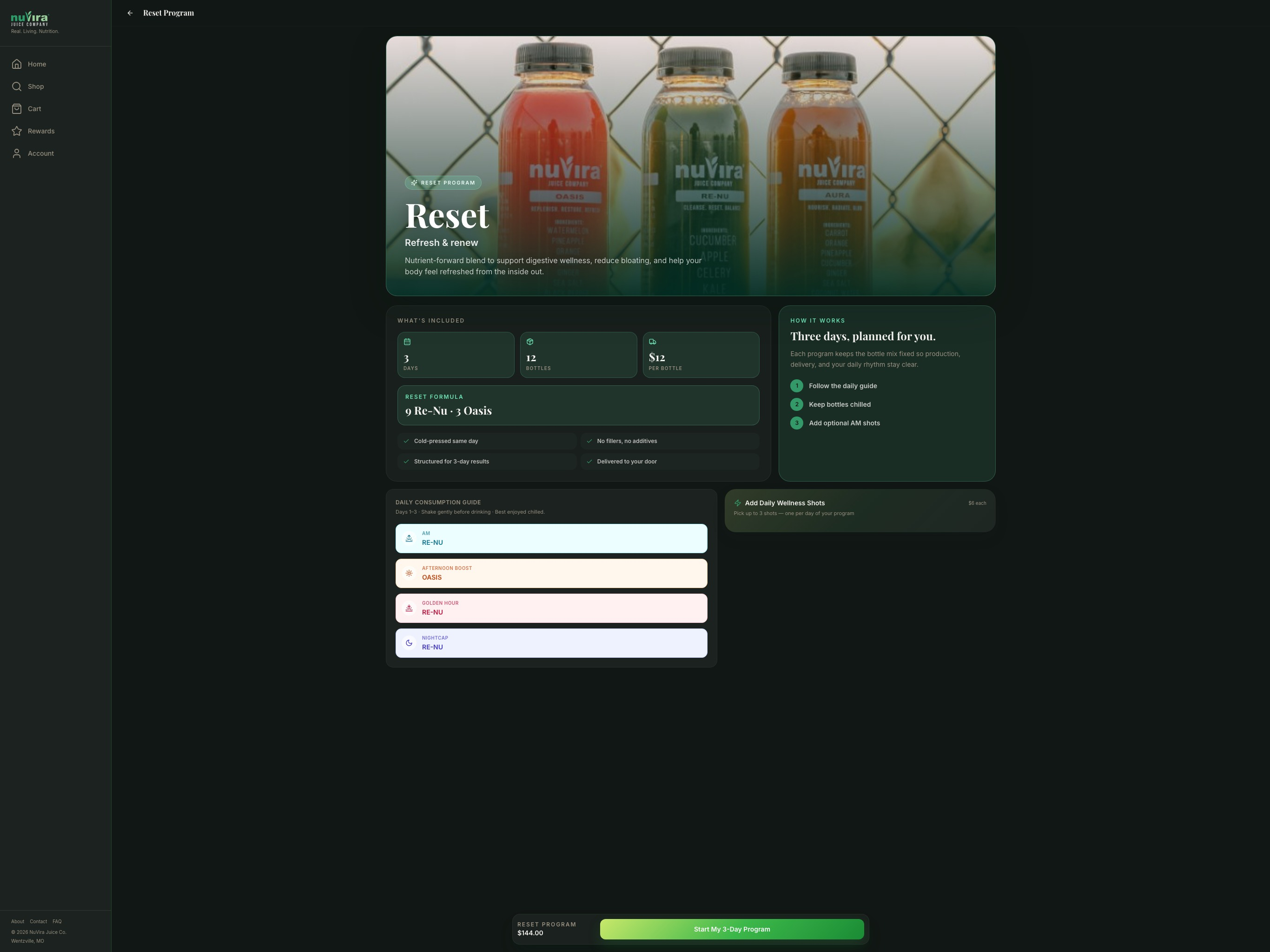Image resolution: width=1270 pixels, height=952 pixels.
Task: Open Shop in the sidebar
Action: [x=55, y=87]
